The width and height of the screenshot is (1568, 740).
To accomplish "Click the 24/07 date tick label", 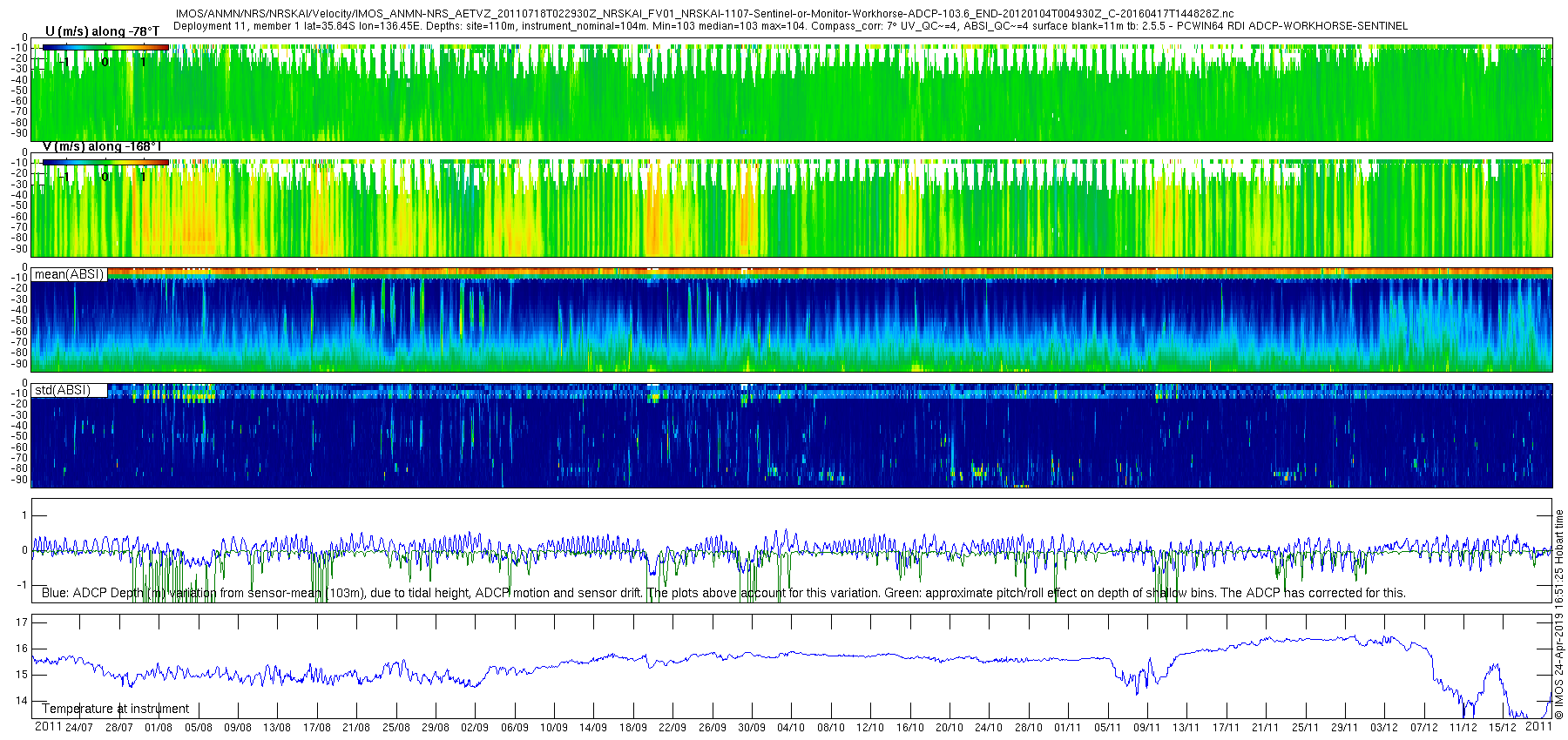I will [x=79, y=728].
